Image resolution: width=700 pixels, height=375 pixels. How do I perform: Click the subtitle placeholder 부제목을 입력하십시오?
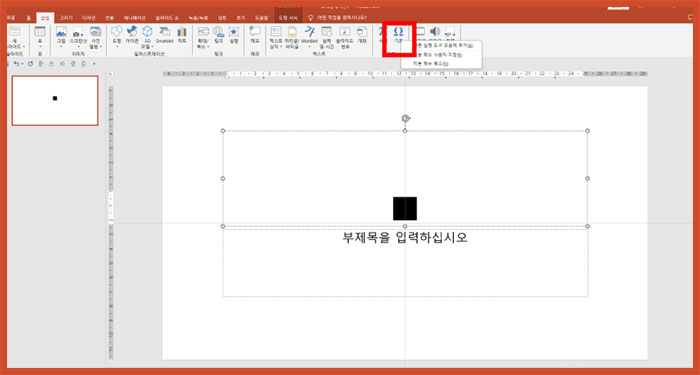(x=405, y=238)
